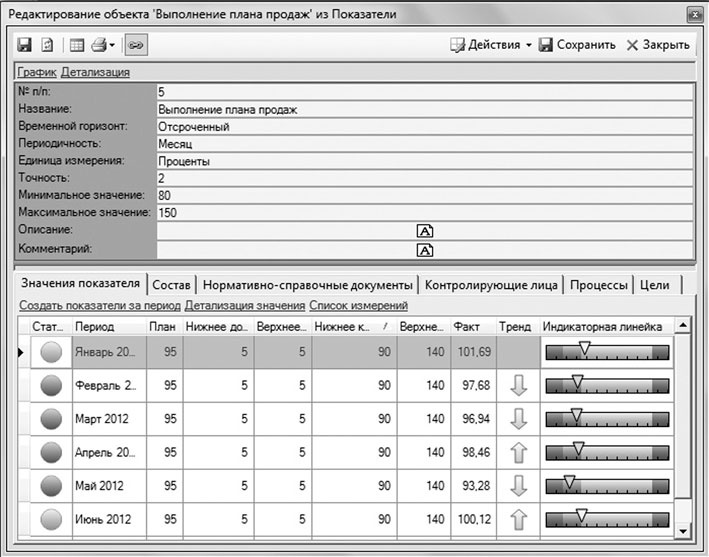The height and width of the screenshot is (557, 709).
Task: Toggle the chain link toolbar button
Action: tap(135, 45)
